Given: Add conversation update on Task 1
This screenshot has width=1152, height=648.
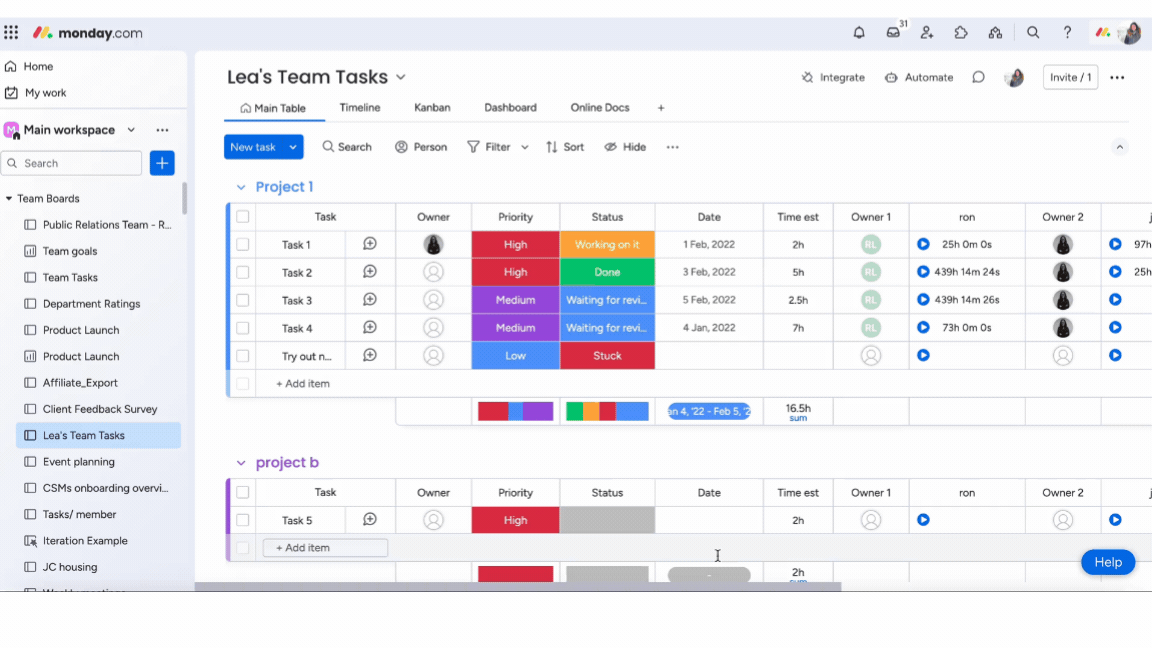Looking at the screenshot, I should coord(370,244).
